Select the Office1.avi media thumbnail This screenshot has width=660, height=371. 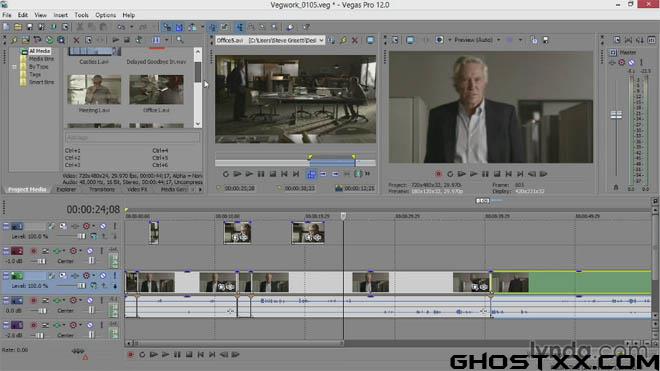tap(156, 90)
